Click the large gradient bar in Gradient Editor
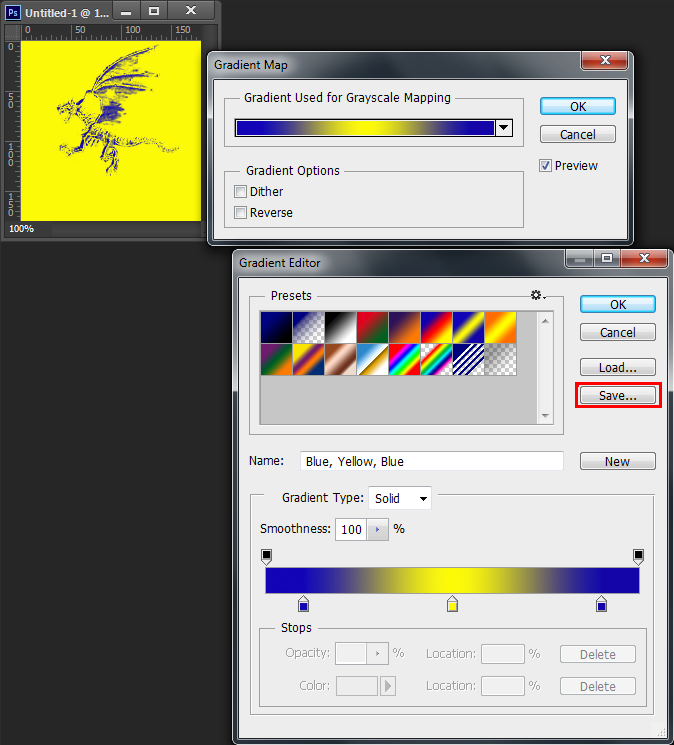Image resolution: width=674 pixels, height=745 pixels. 452,580
